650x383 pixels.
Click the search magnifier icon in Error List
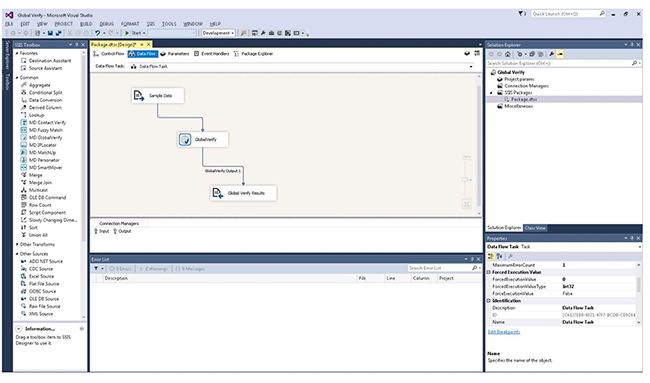coord(474,269)
